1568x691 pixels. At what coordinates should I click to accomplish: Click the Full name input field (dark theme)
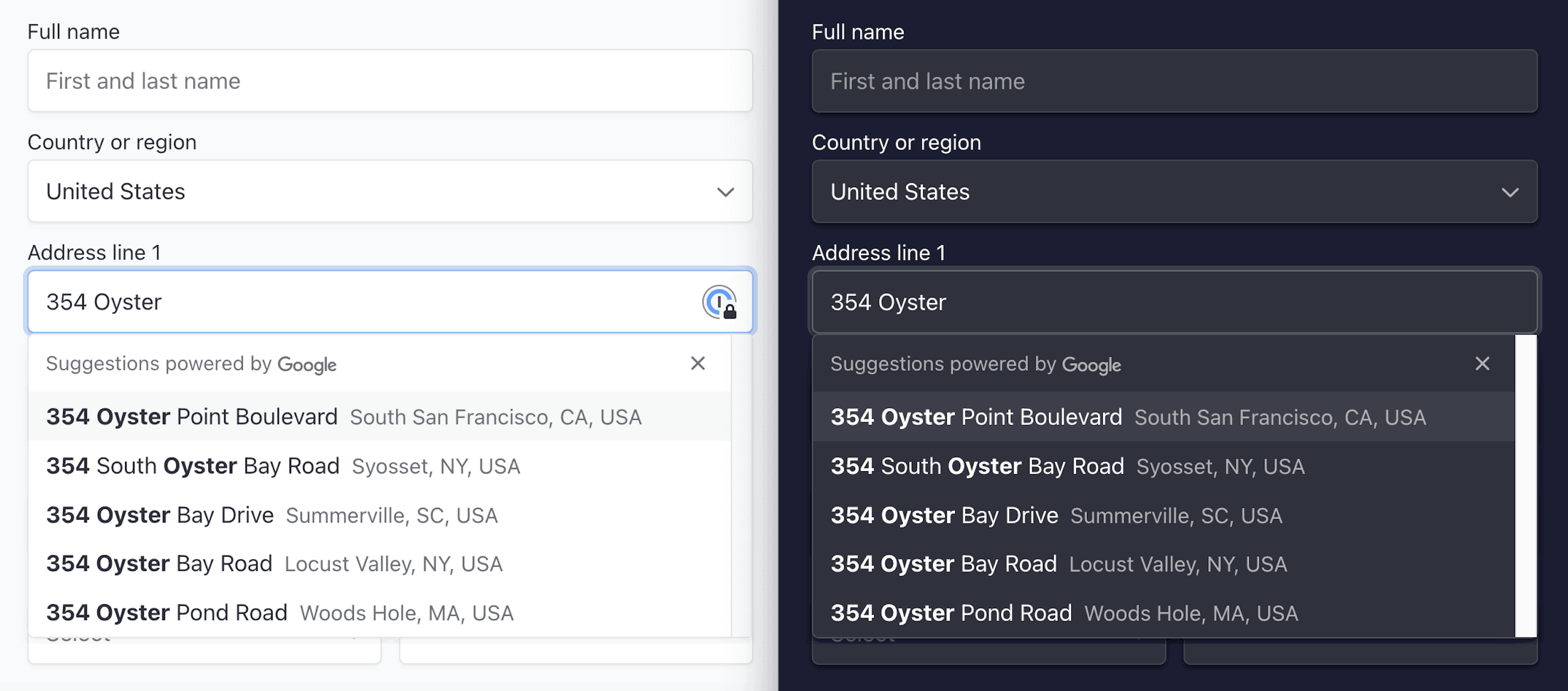[1176, 81]
